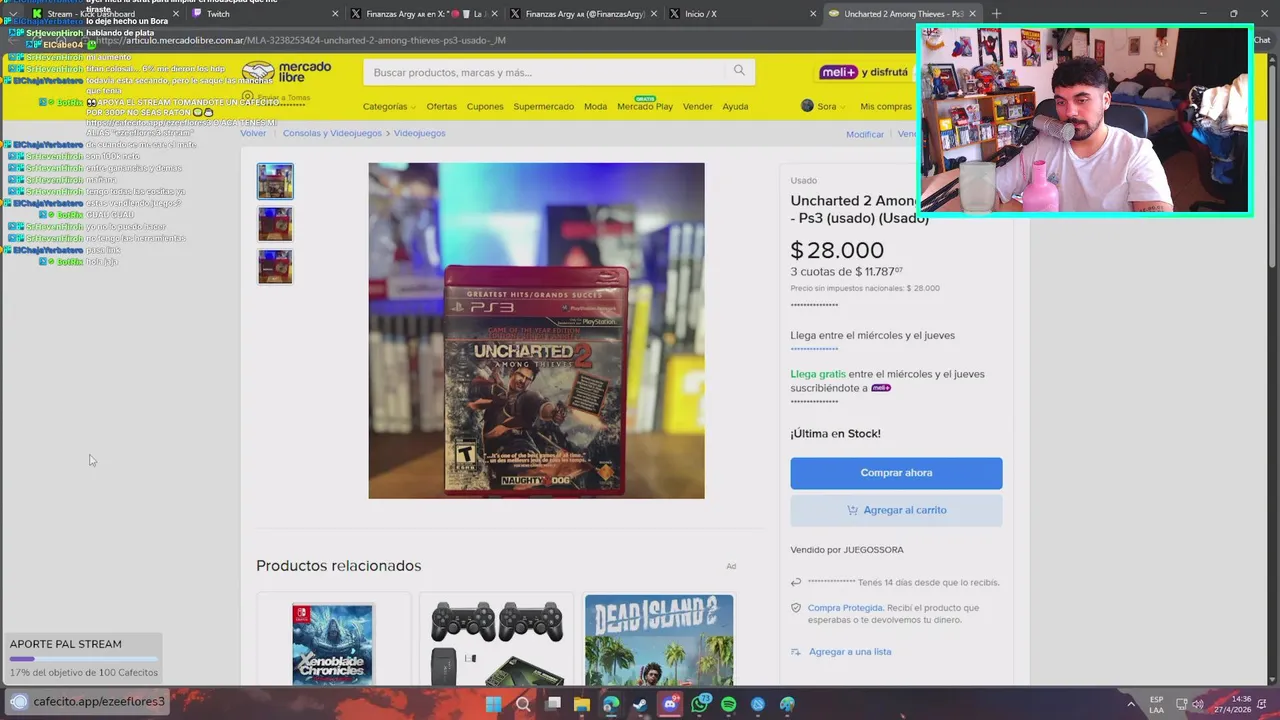The width and height of the screenshot is (1280, 720).
Task: Open the main Uncharted 2 product photo
Action: tap(536, 331)
